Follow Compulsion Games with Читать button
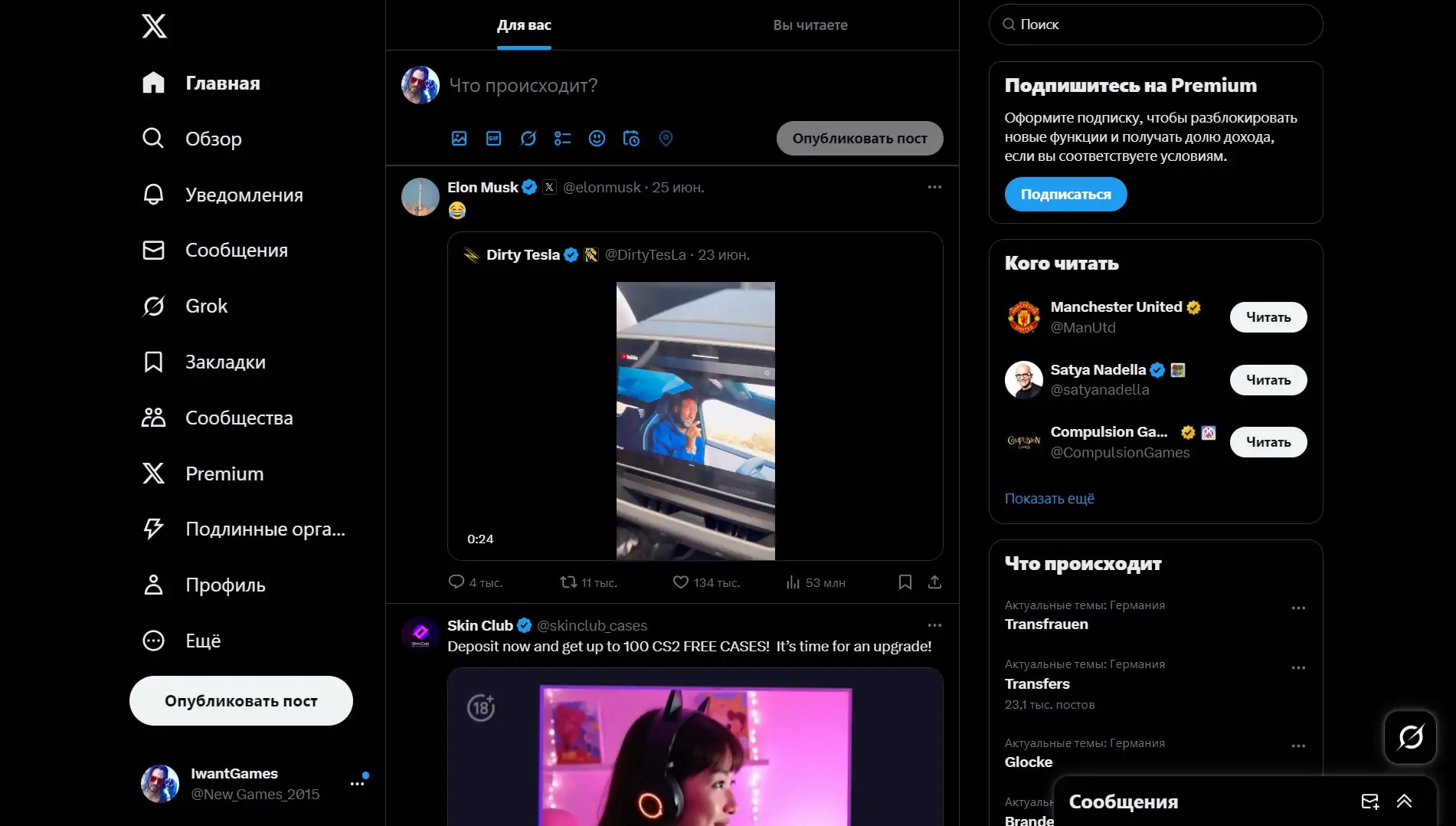Screen dimensions: 1456x826 click(1268, 442)
